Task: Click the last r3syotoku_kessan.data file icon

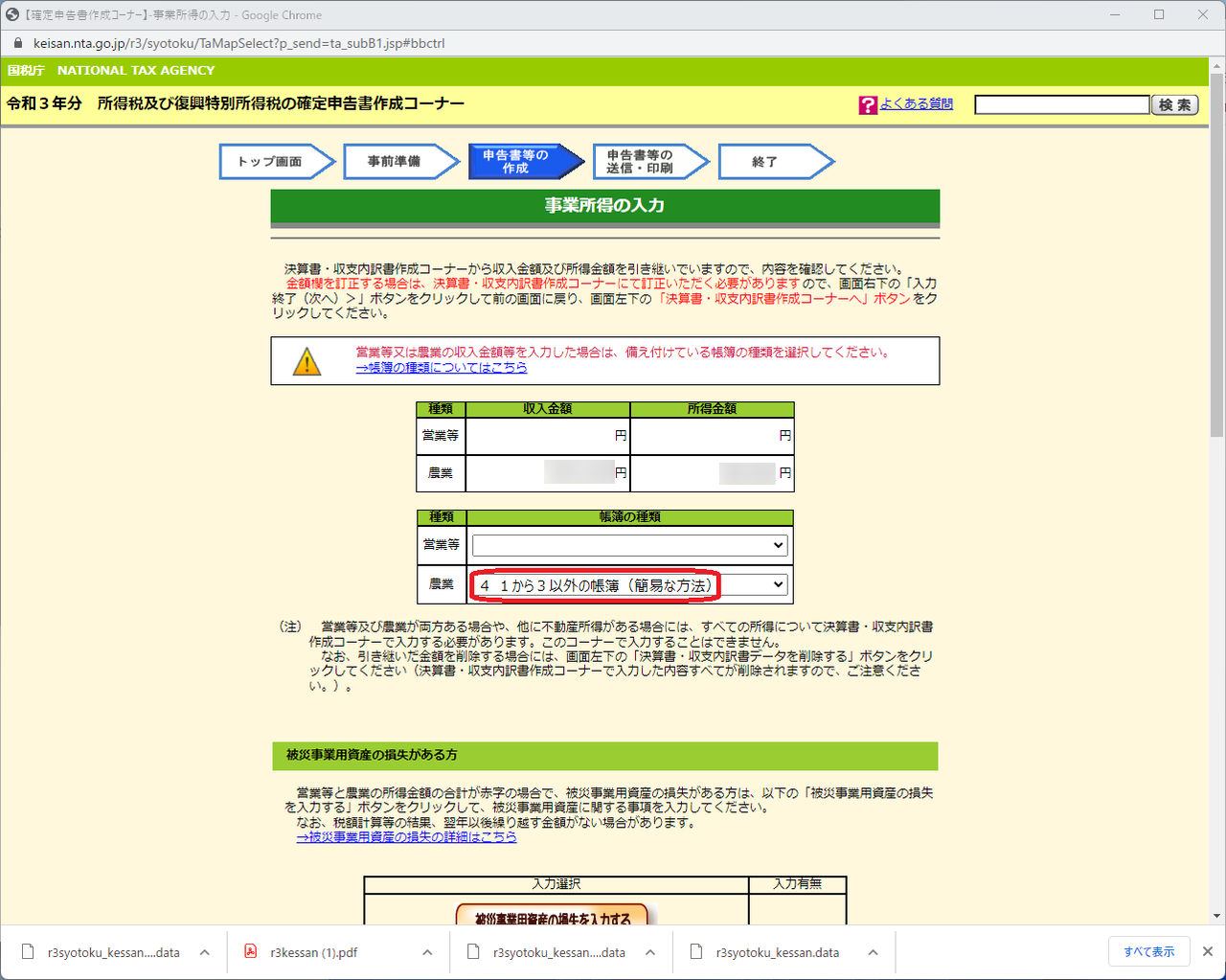Action: pos(696,951)
